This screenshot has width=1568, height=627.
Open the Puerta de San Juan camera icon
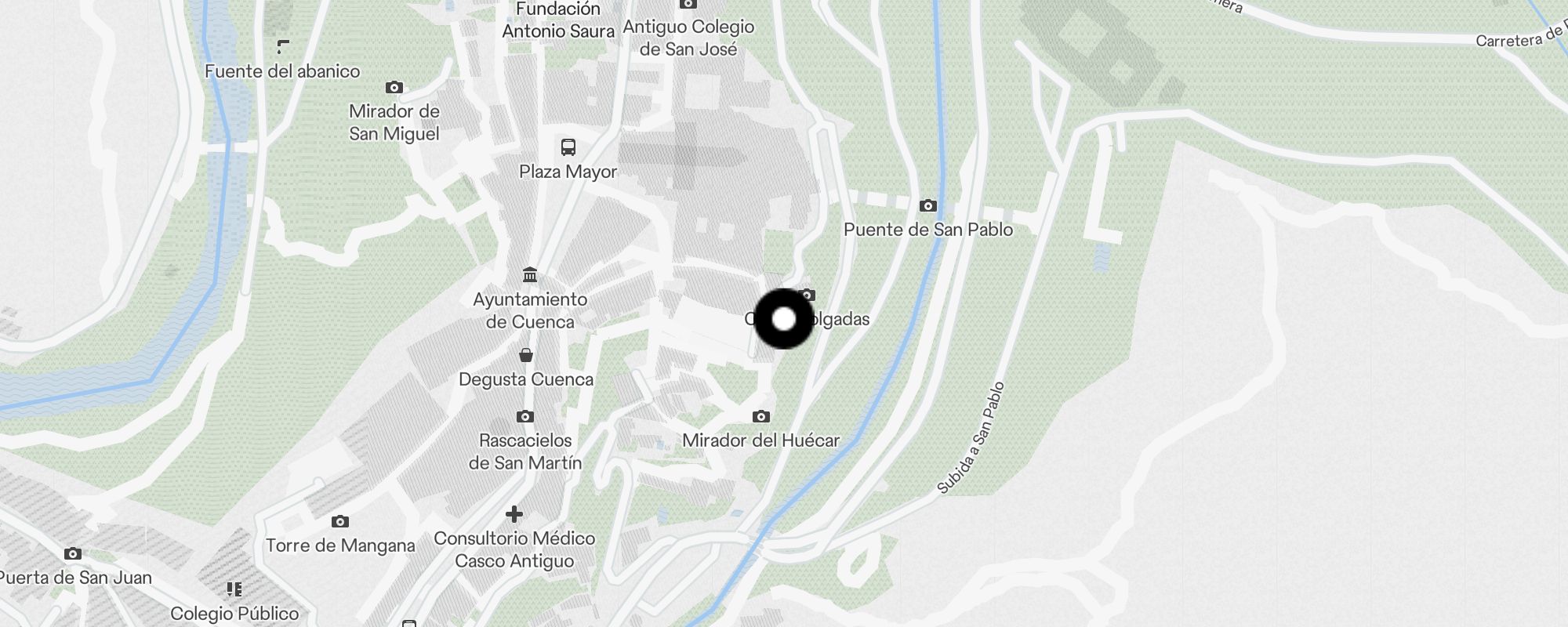(x=73, y=553)
